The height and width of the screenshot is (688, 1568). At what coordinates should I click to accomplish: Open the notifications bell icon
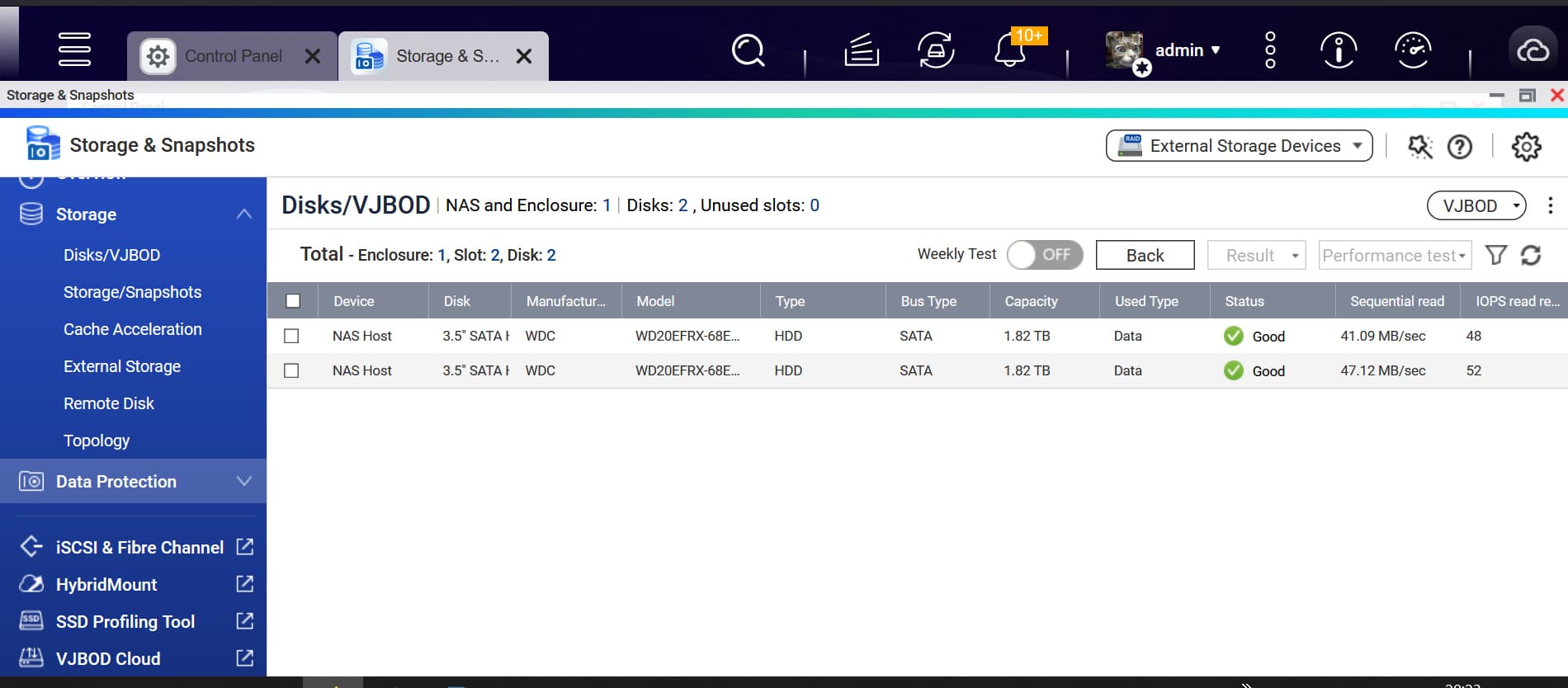pos(1009,51)
